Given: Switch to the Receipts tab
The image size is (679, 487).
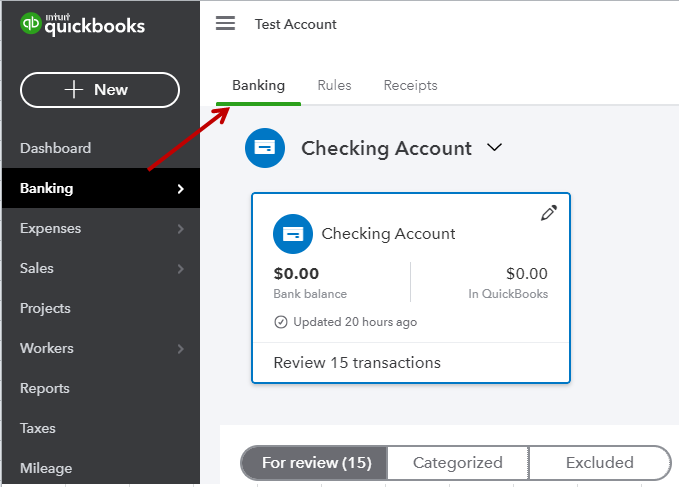Looking at the screenshot, I should click(411, 86).
